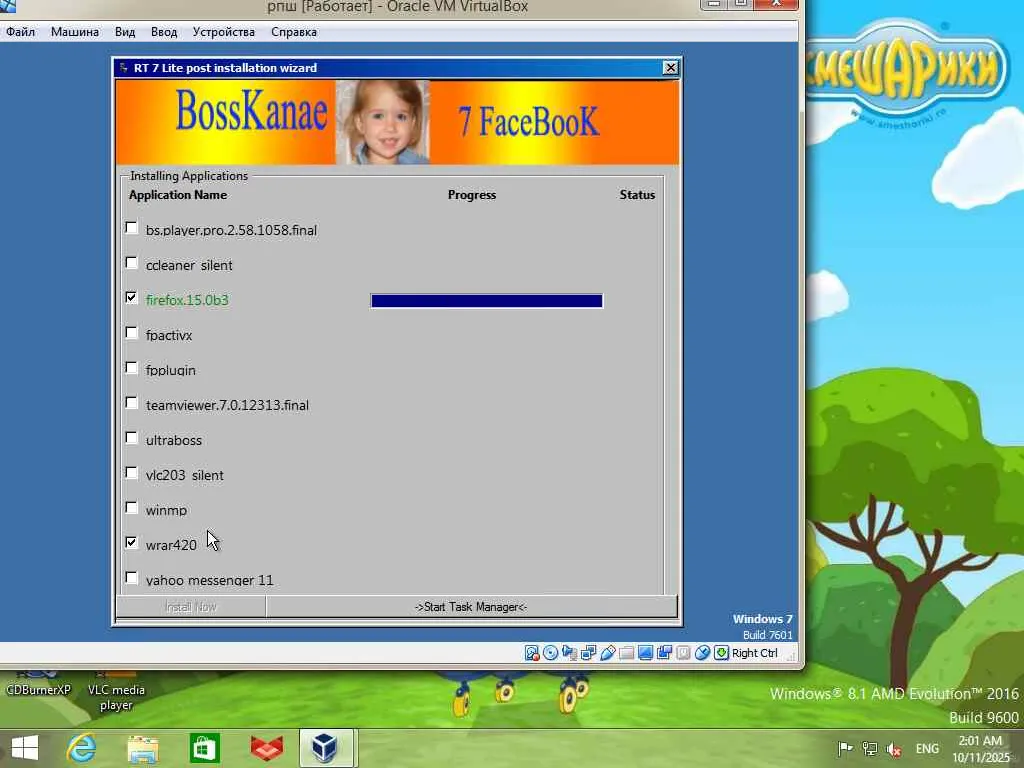The width and height of the screenshot is (1024, 768).
Task: Tick the winmp checkbox
Action: click(131, 508)
